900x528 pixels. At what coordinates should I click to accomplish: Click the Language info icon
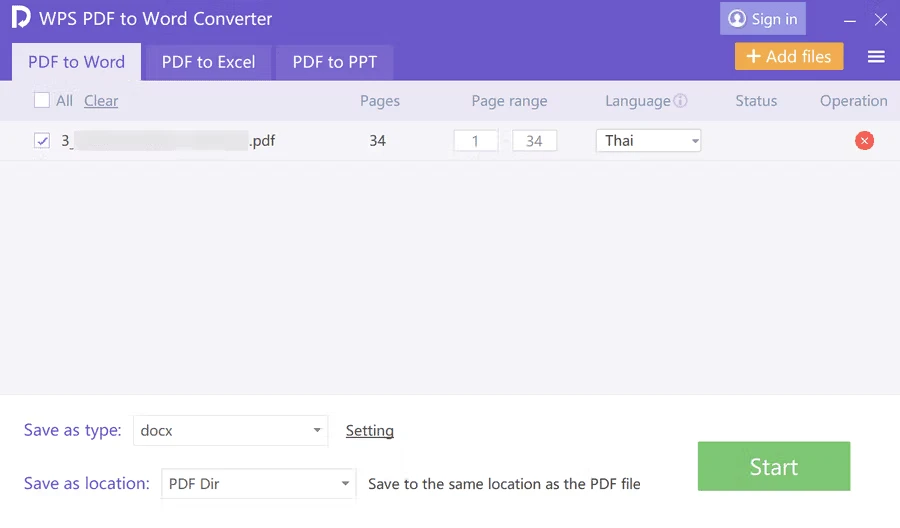pos(680,101)
